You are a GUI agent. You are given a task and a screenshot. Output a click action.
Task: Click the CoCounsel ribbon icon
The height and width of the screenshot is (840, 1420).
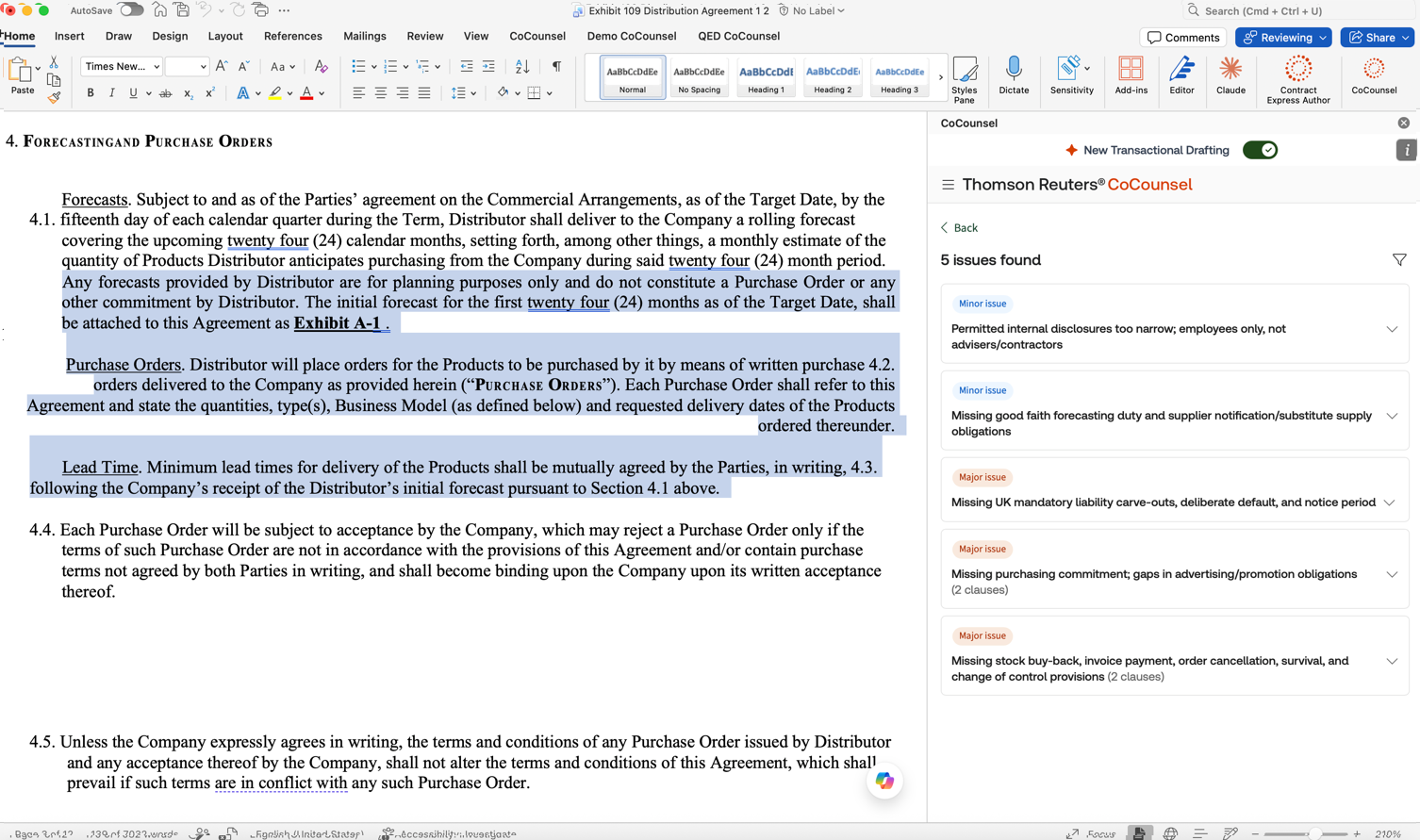(x=1374, y=75)
